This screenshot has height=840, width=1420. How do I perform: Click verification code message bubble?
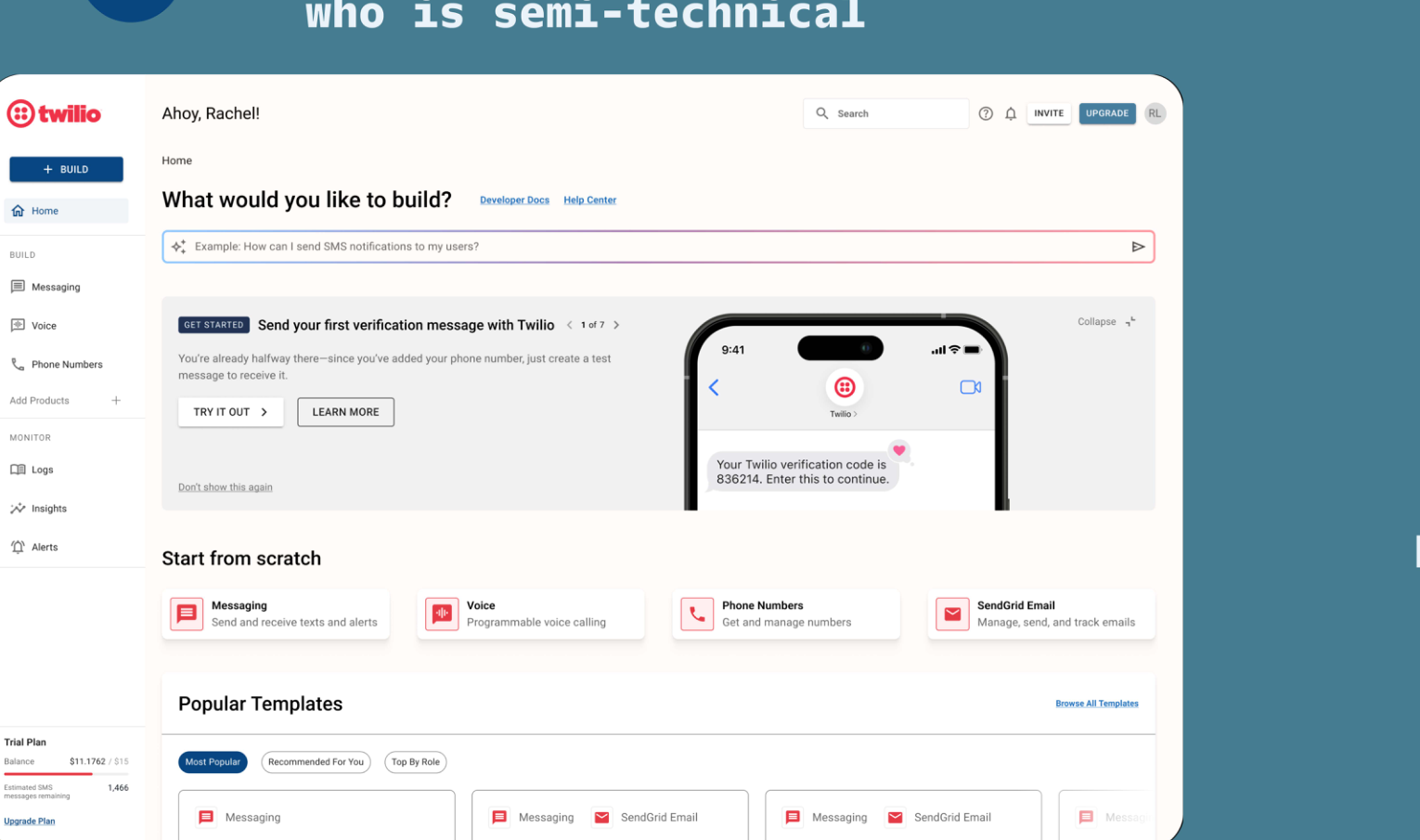tap(803, 472)
